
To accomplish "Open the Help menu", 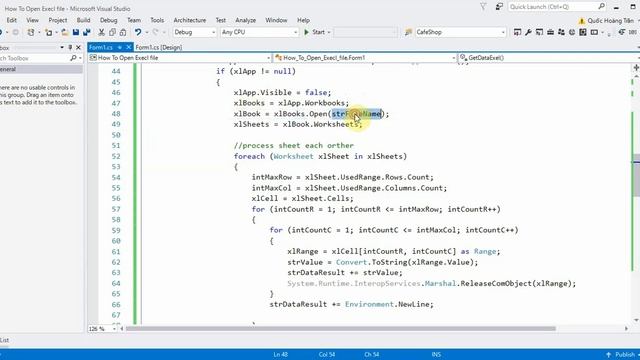I will (x=303, y=20).
